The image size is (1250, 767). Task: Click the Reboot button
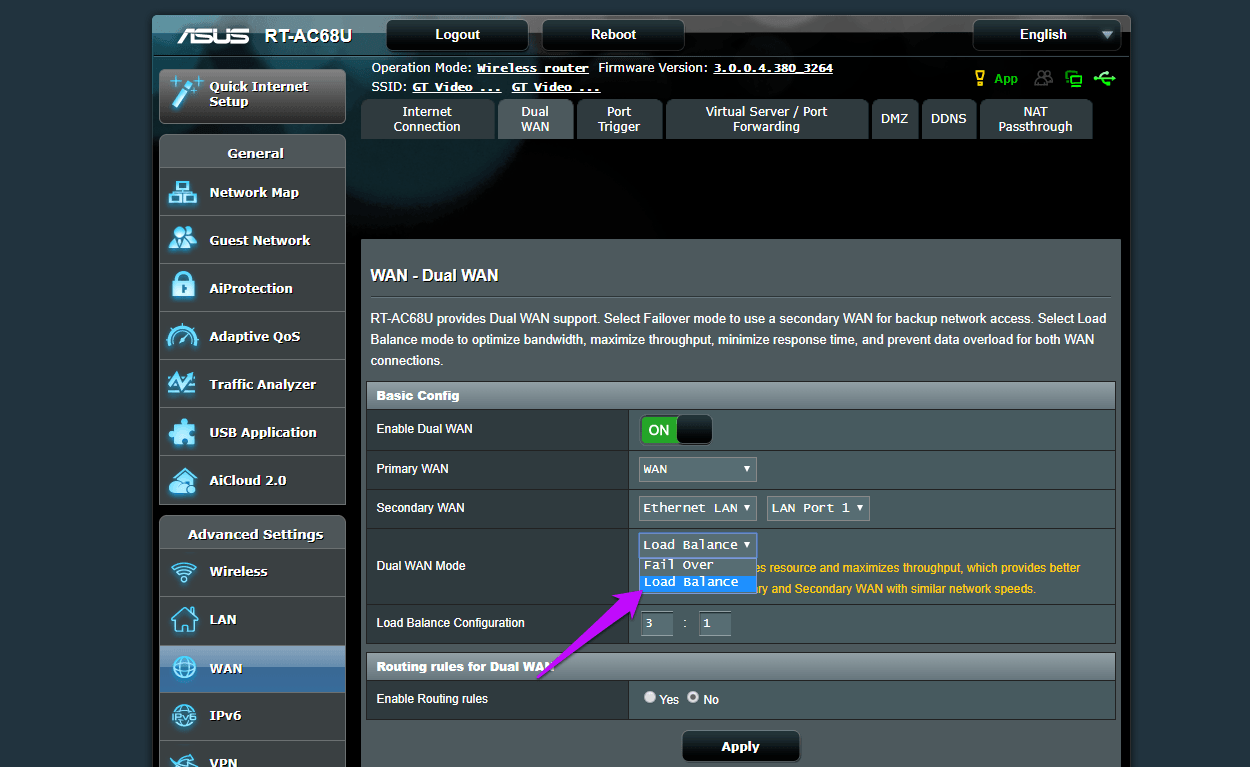click(x=613, y=35)
